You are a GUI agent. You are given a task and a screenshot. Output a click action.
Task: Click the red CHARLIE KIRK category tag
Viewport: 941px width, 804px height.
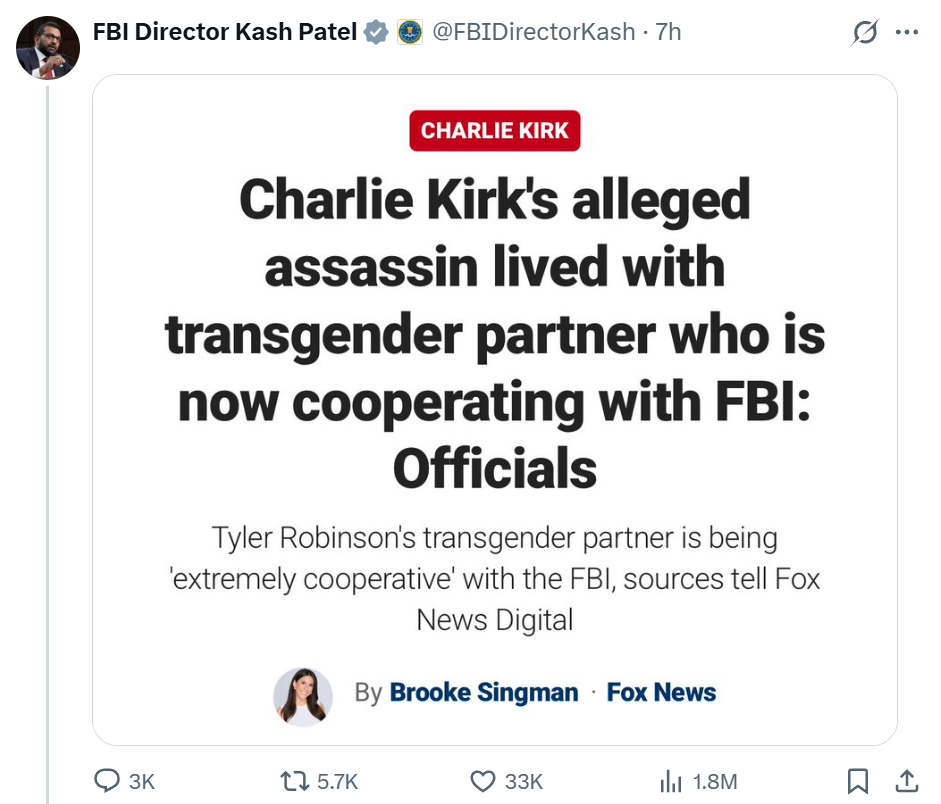(x=495, y=130)
